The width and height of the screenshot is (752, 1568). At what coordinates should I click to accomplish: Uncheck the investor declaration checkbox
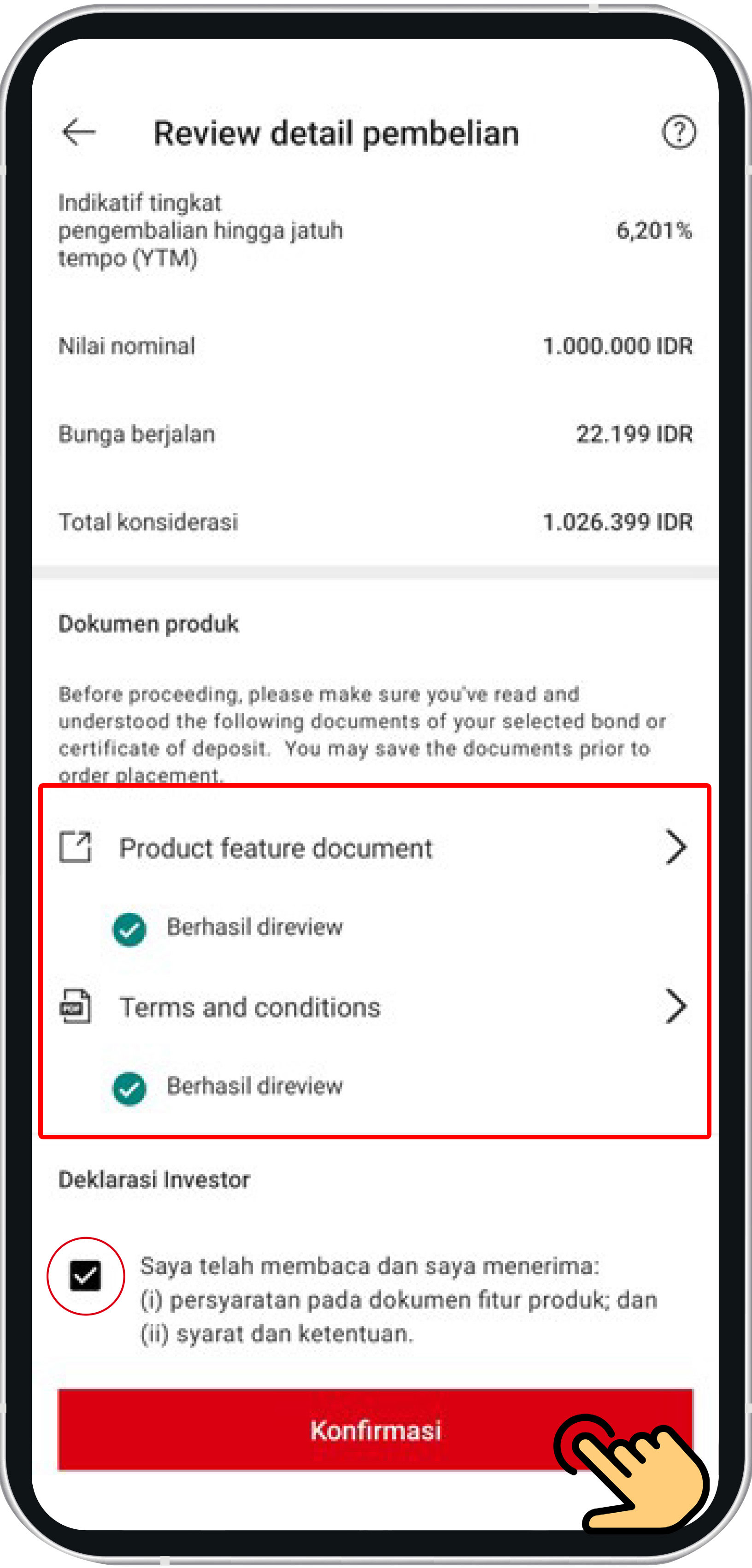coord(85,1276)
